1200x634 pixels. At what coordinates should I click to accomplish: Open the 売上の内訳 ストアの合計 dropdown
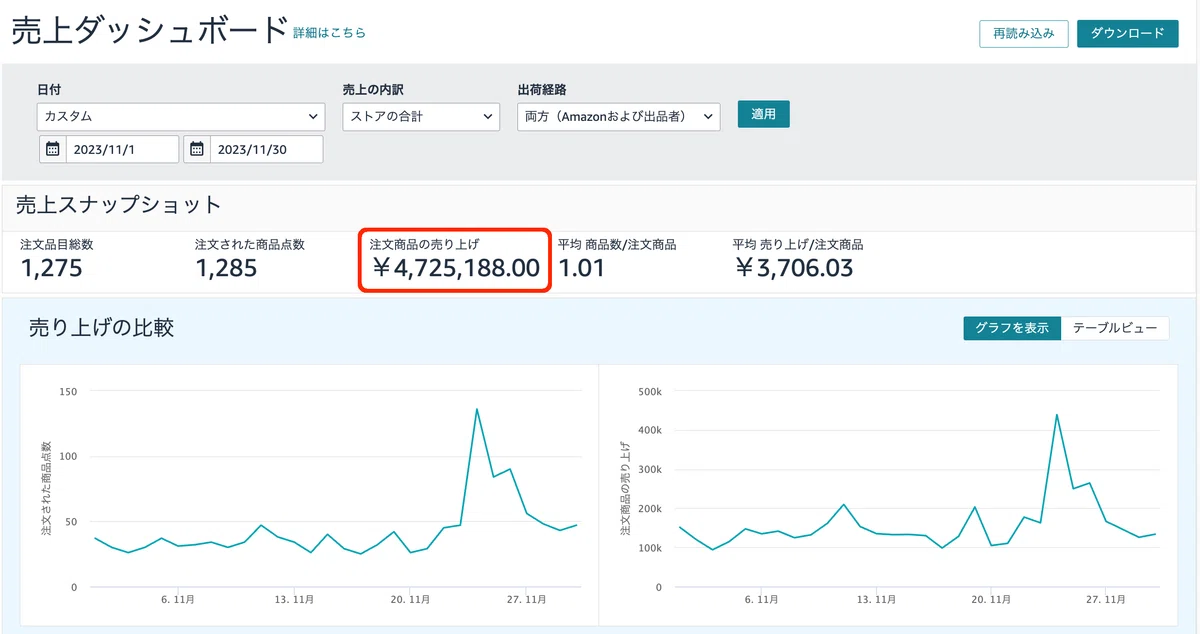tap(420, 116)
